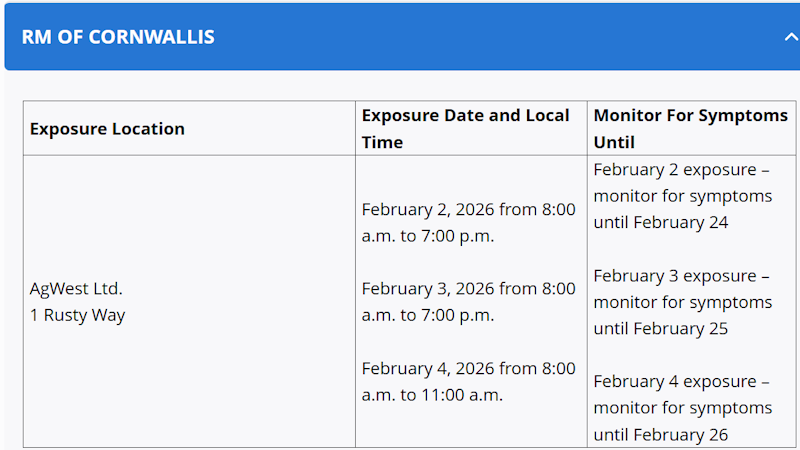This screenshot has height=450, width=800.
Task: Collapse the RM of Cornwallis chevron arrow
Action: [789, 38]
